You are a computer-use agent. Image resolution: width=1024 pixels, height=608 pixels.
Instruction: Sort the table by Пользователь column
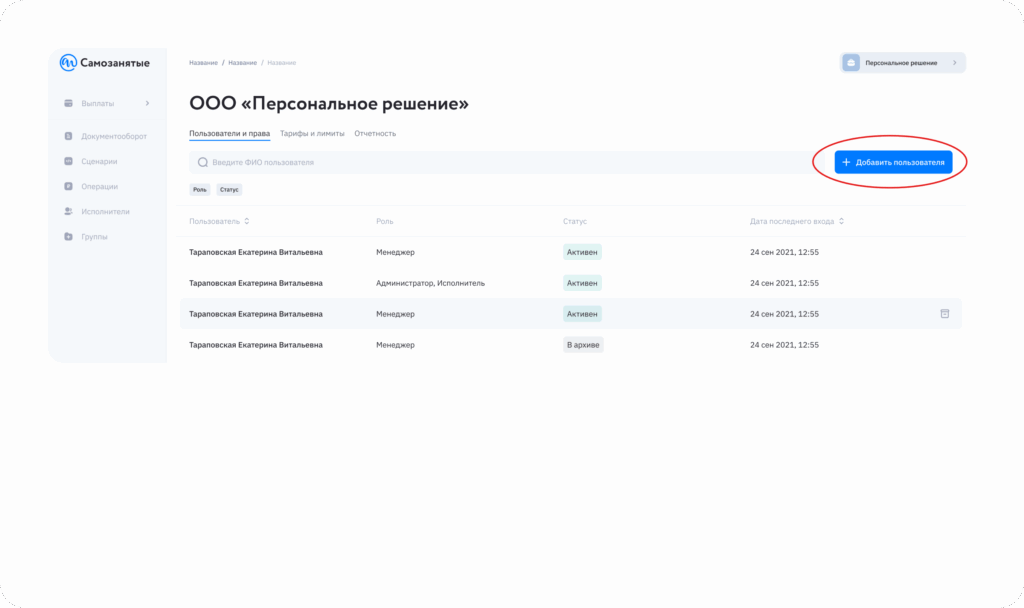(x=219, y=221)
